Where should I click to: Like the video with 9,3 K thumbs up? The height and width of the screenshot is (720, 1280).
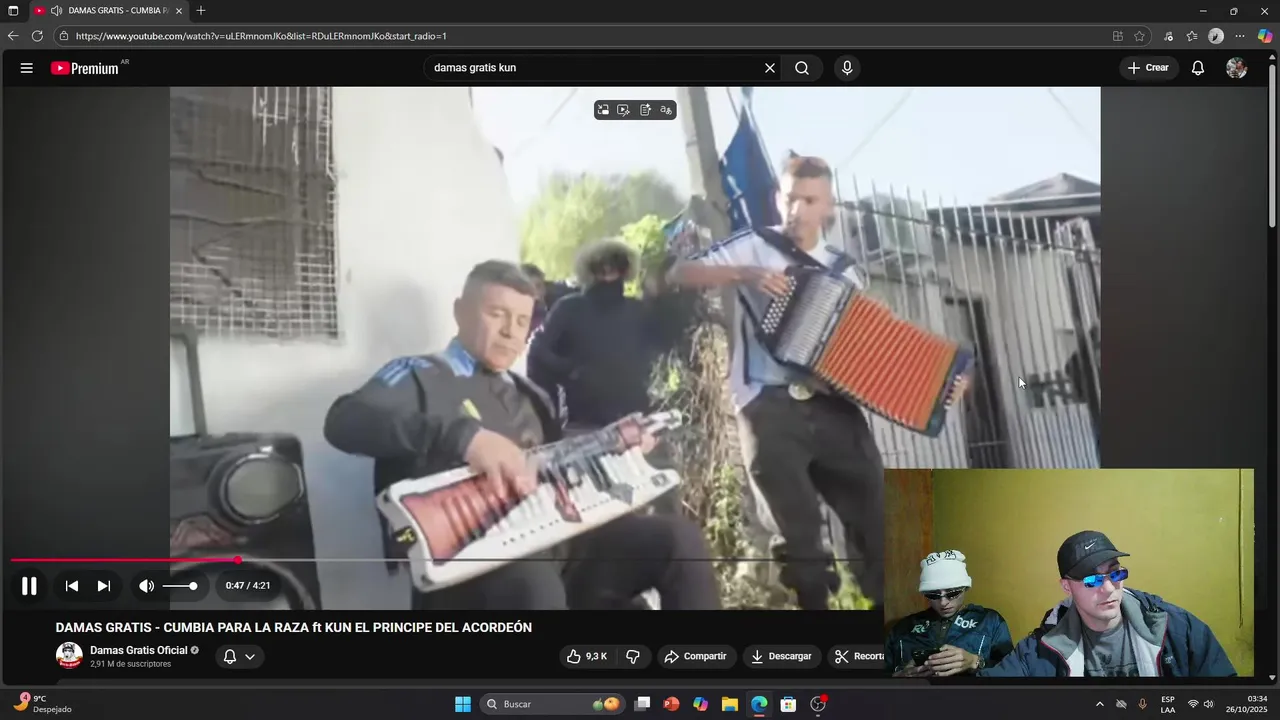coord(587,656)
